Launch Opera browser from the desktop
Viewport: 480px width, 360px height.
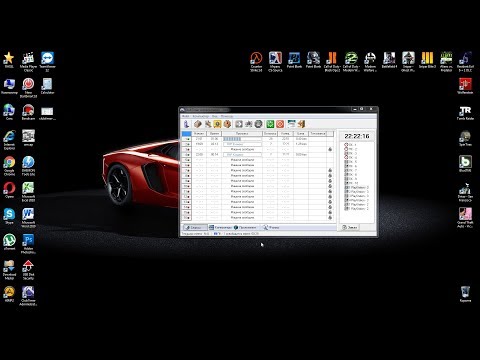[9, 190]
